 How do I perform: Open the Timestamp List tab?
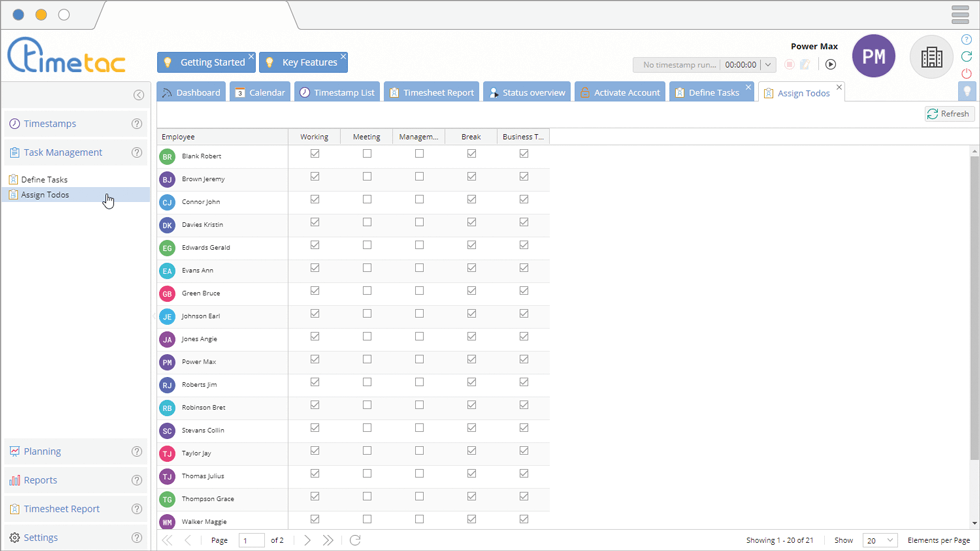(x=337, y=92)
